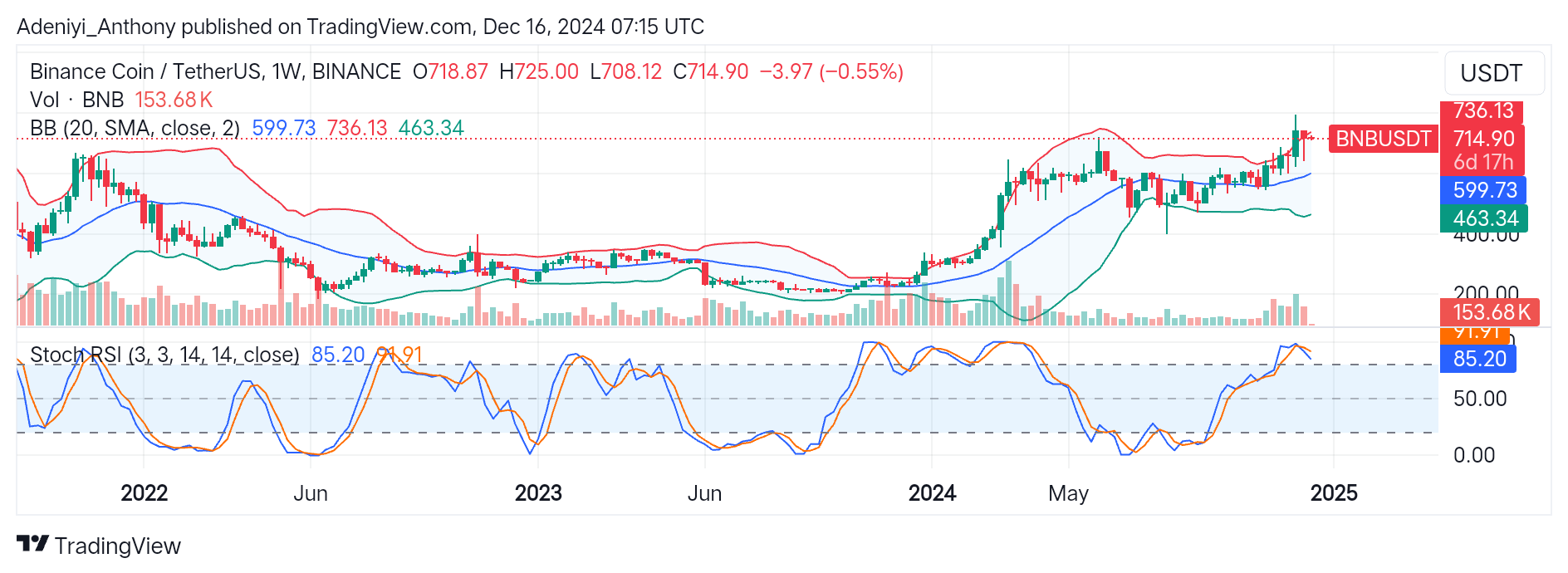
Task: Click the 2022 time axis label
Action: coord(145,493)
